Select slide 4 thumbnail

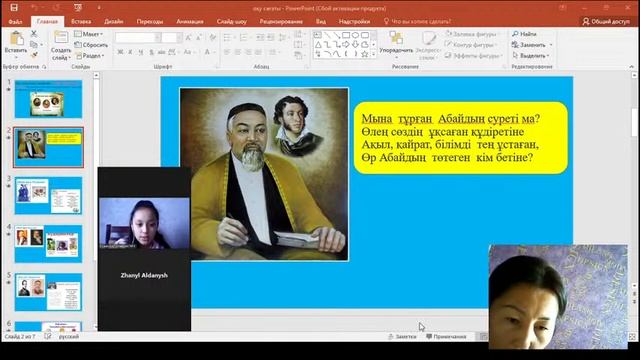tap(48, 244)
